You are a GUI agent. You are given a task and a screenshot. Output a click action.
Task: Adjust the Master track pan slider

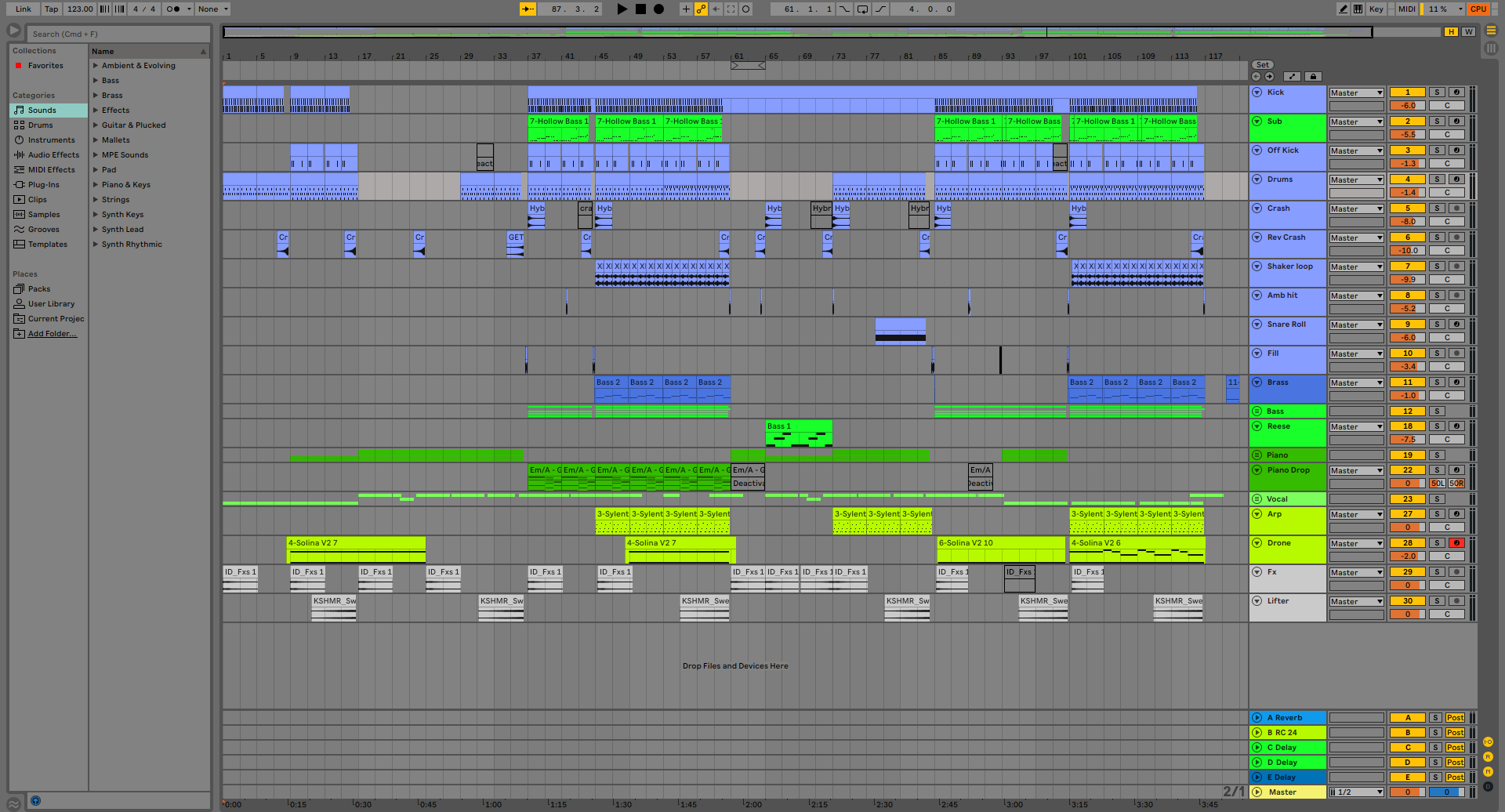(1447, 792)
